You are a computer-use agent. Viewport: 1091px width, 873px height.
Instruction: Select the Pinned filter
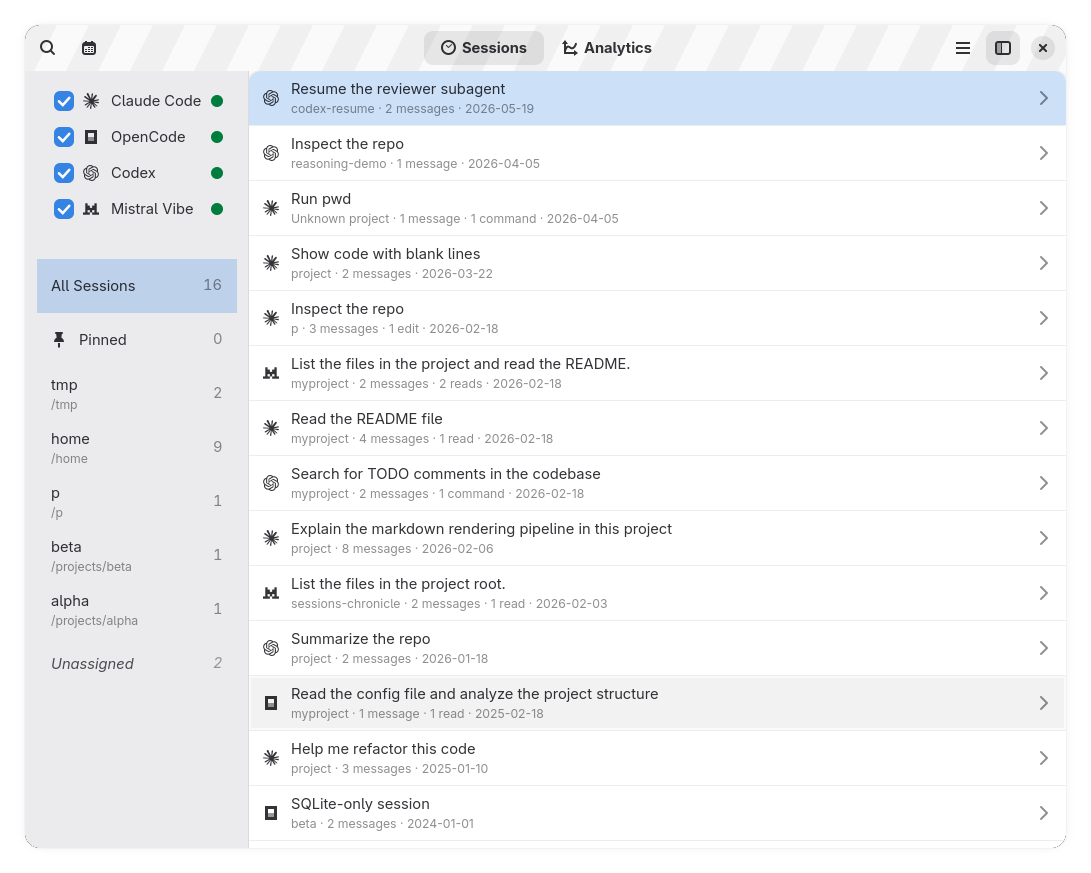(137, 339)
